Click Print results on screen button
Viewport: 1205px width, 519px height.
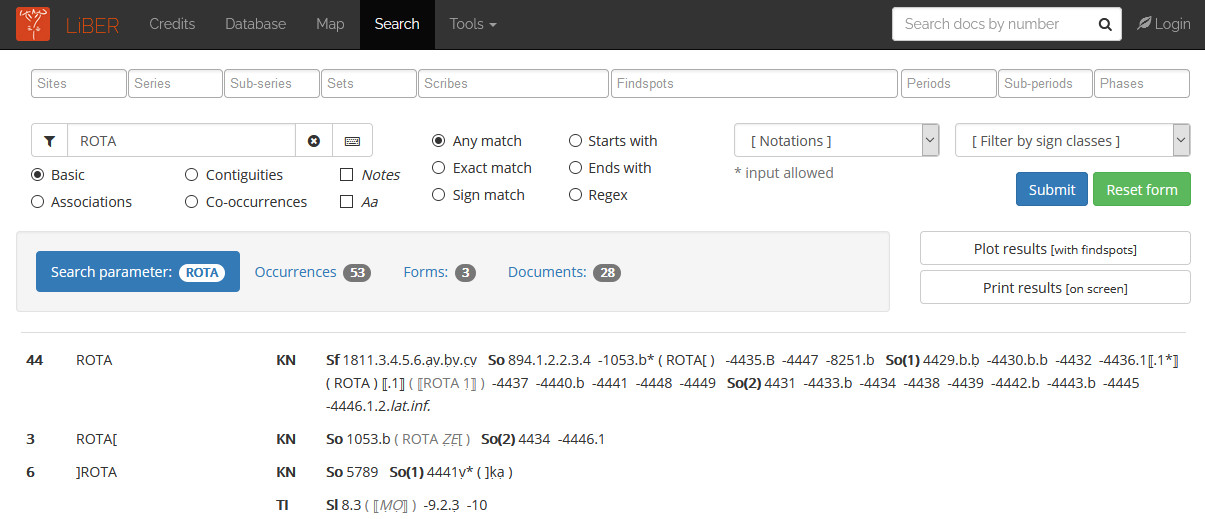pos(1055,287)
